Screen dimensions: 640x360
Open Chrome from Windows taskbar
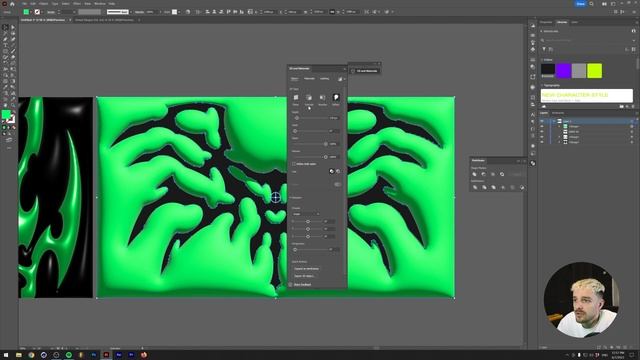pos(31,355)
